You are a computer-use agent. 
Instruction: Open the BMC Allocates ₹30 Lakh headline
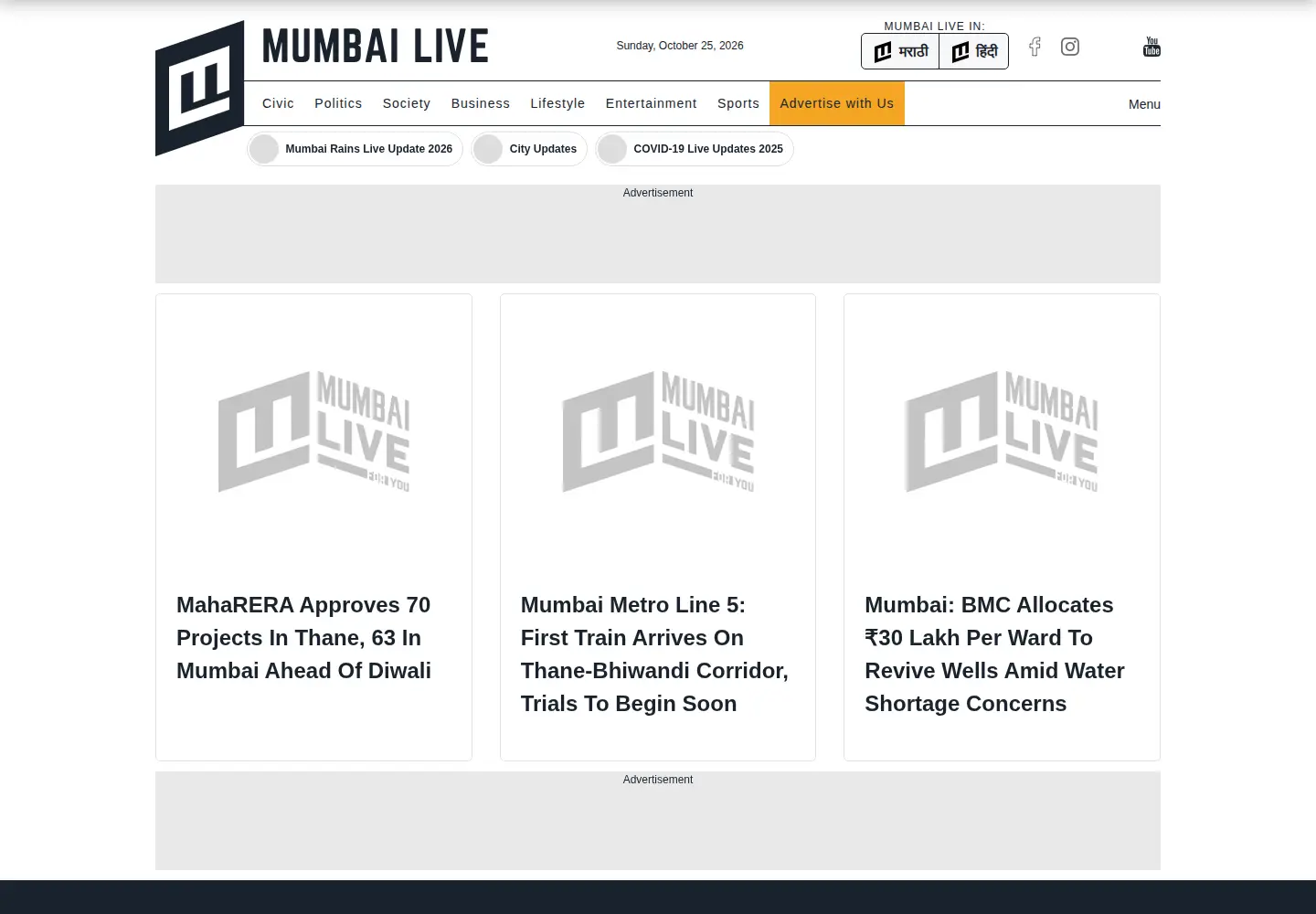point(994,654)
